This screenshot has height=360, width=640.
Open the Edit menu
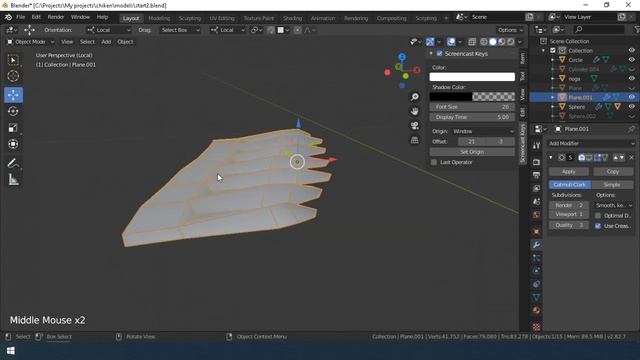click(x=36, y=17)
